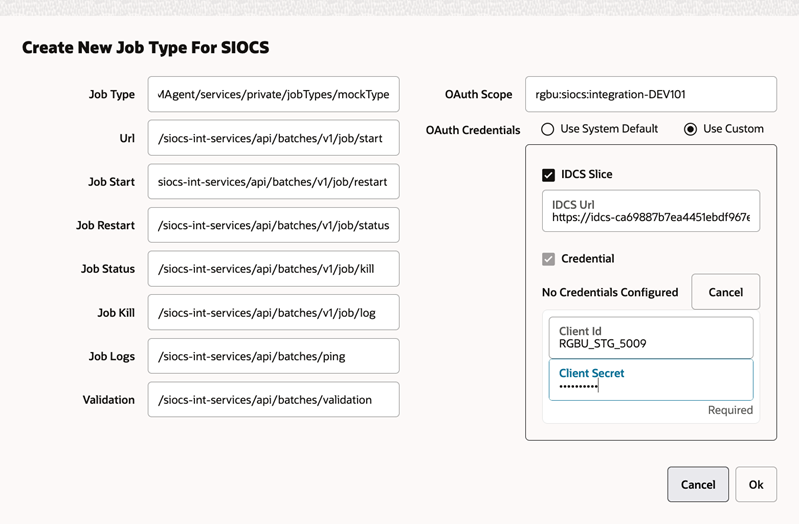The width and height of the screenshot is (799, 524).
Task: Toggle the Credential checkbox
Action: 548,259
